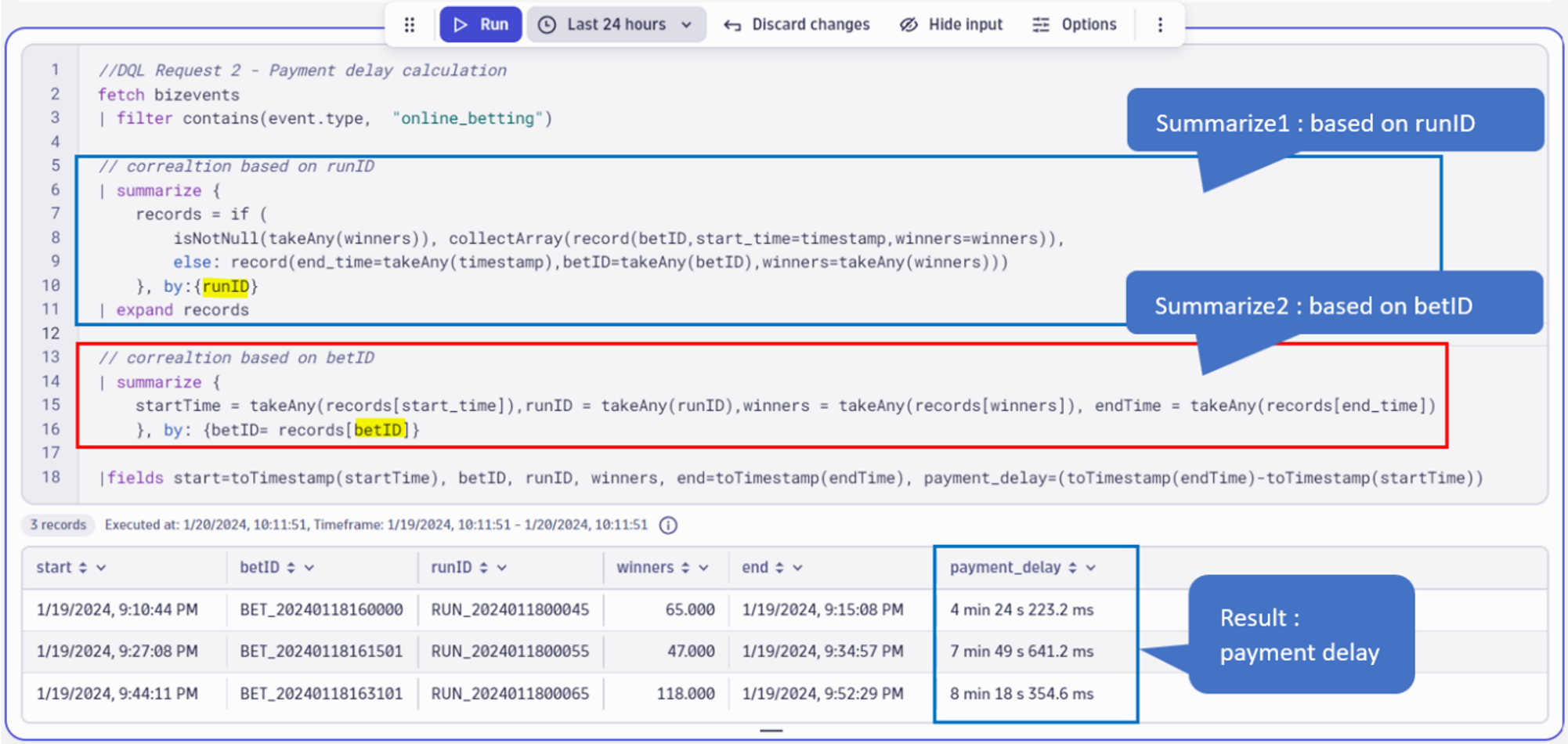Click the drag-handle grid icon on the toolbar
The width and height of the screenshot is (1568, 744).
[x=410, y=24]
